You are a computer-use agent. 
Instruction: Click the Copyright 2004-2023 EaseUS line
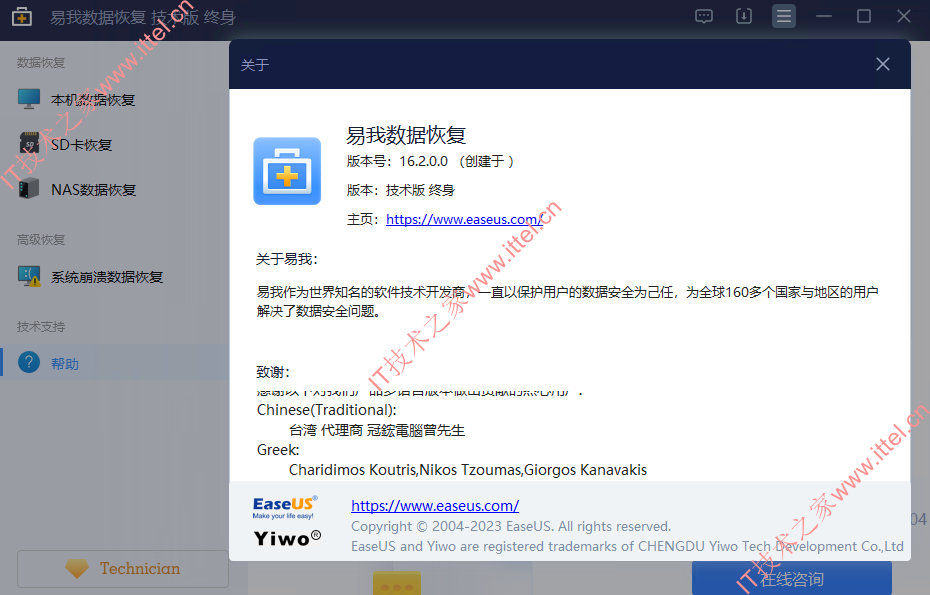click(x=511, y=526)
